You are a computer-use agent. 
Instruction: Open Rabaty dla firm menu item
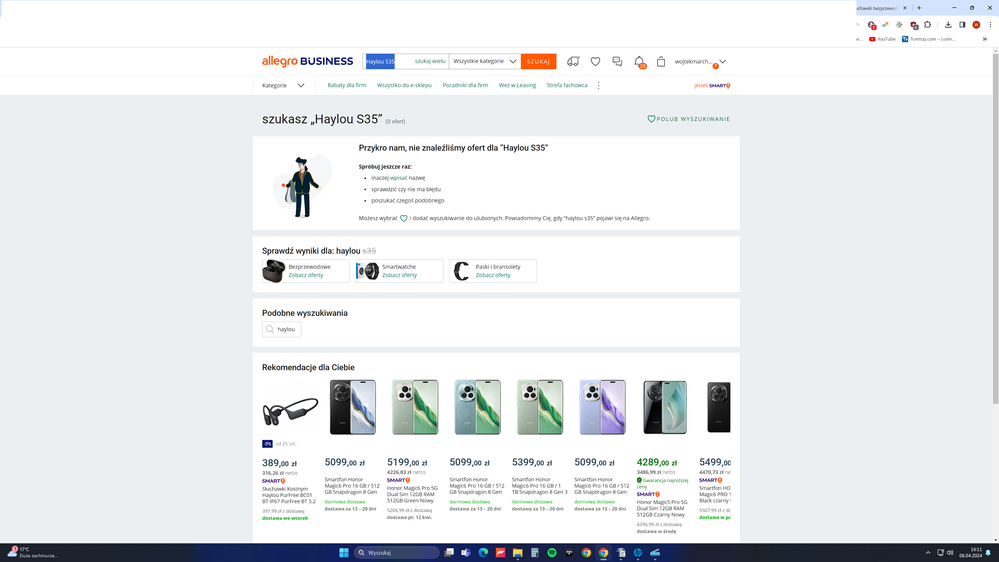(347, 85)
